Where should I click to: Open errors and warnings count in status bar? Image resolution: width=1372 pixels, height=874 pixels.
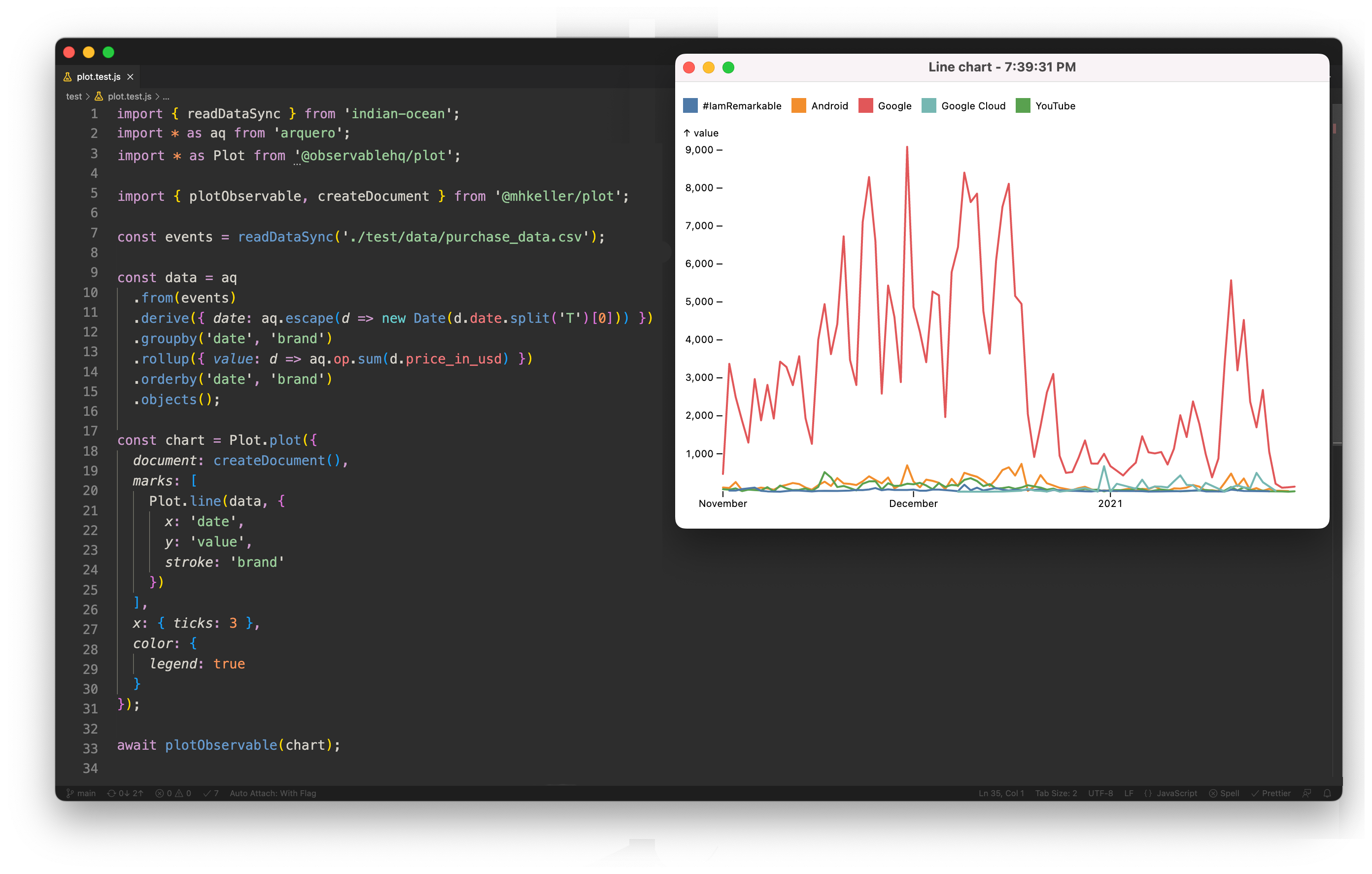173,793
